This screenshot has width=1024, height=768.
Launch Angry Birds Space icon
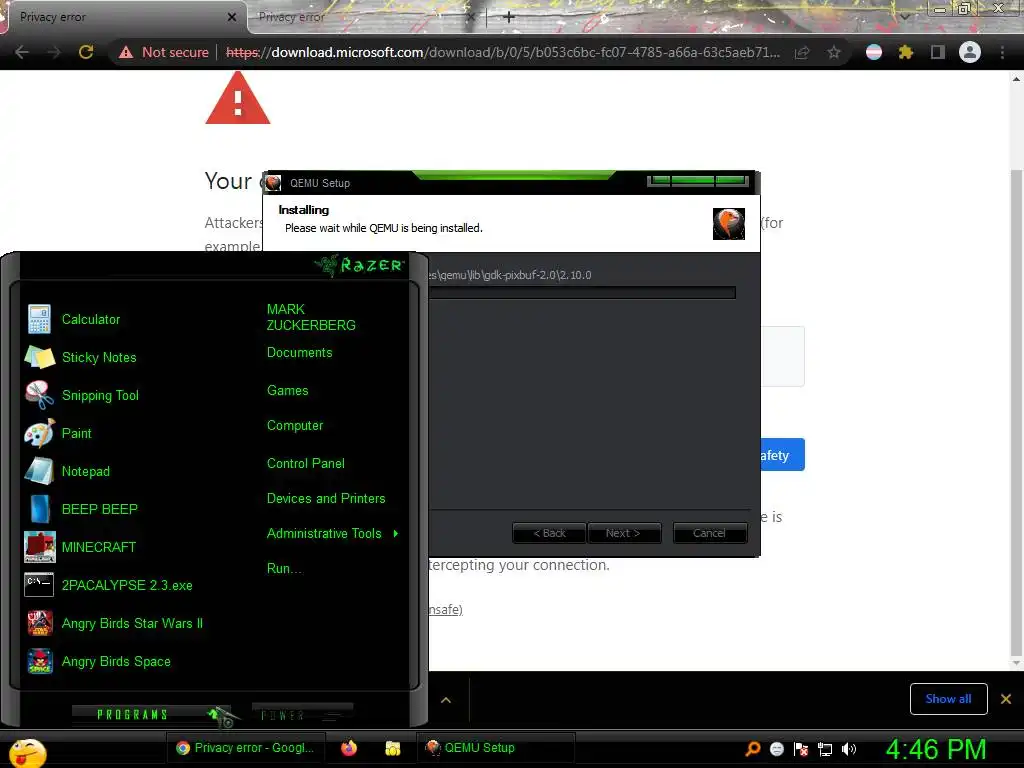(x=40, y=661)
